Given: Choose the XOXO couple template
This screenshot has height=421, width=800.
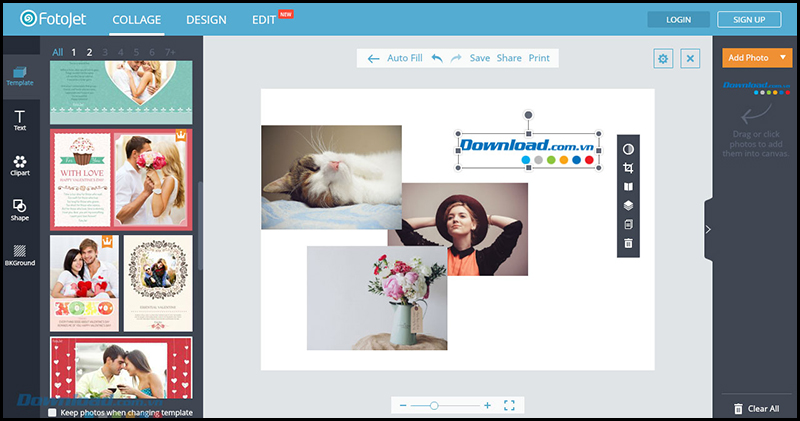Looking at the screenshot, I should 85,283.
